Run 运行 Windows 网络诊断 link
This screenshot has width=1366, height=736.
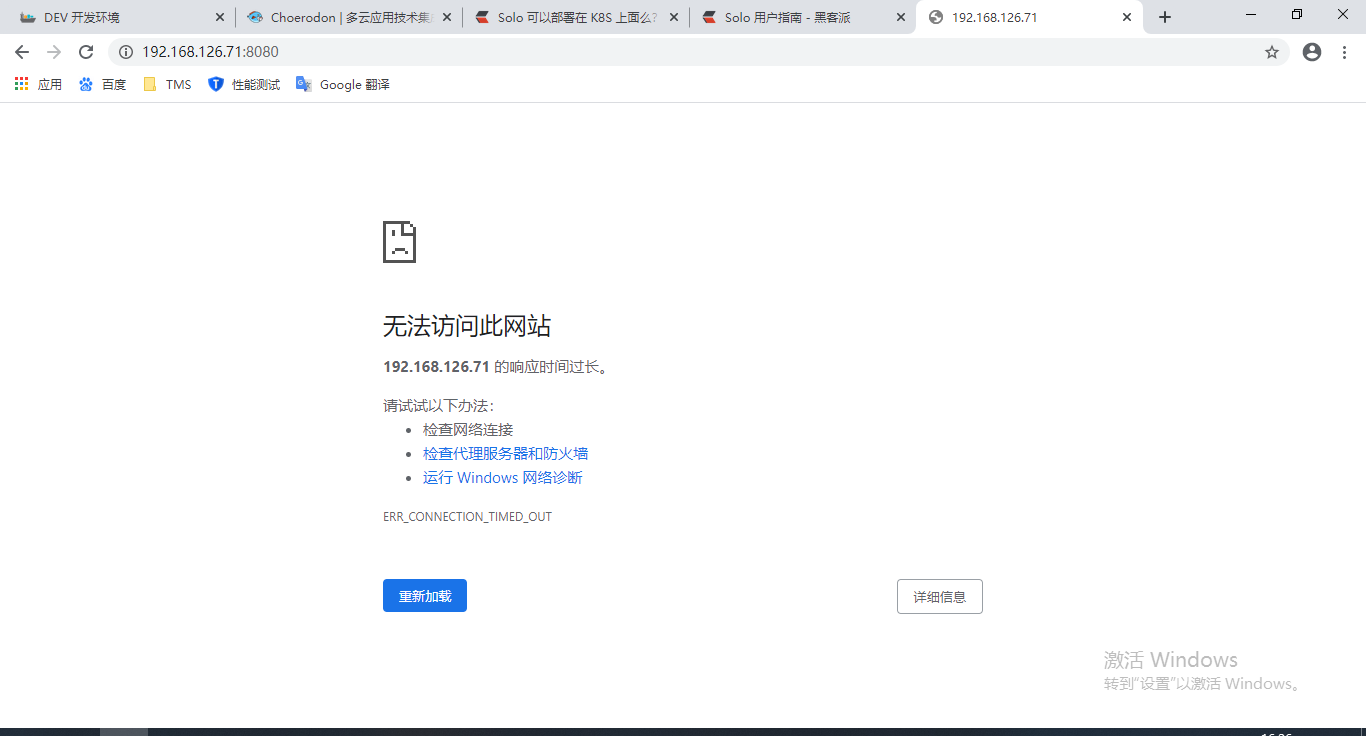[503, 478]
